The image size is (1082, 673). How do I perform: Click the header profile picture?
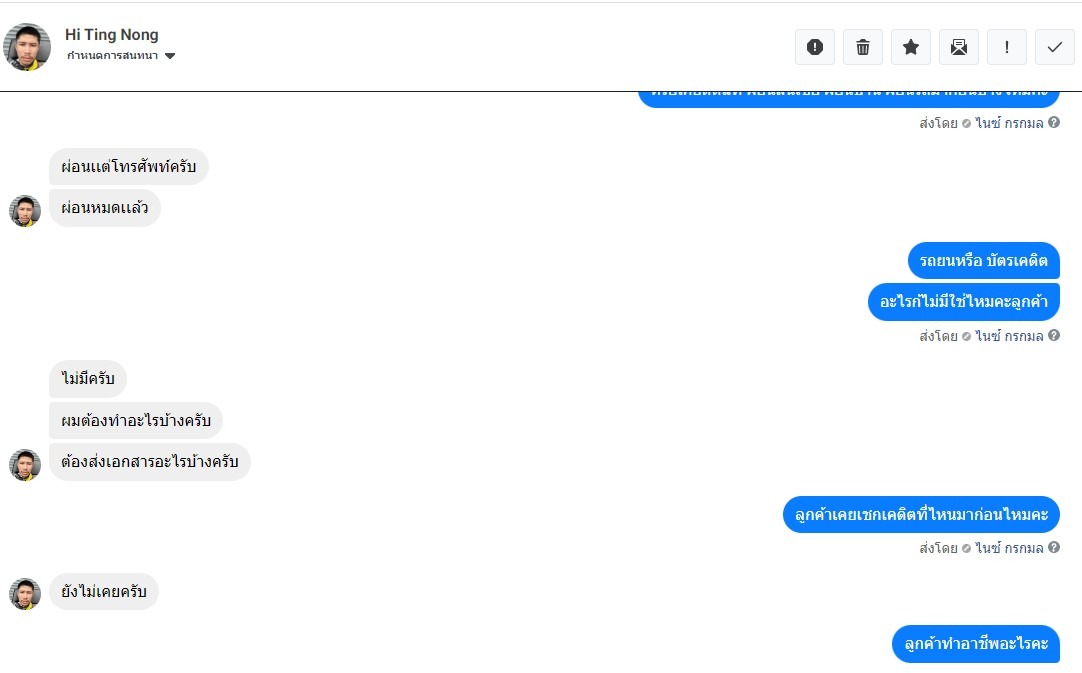[x=27, y=47]
